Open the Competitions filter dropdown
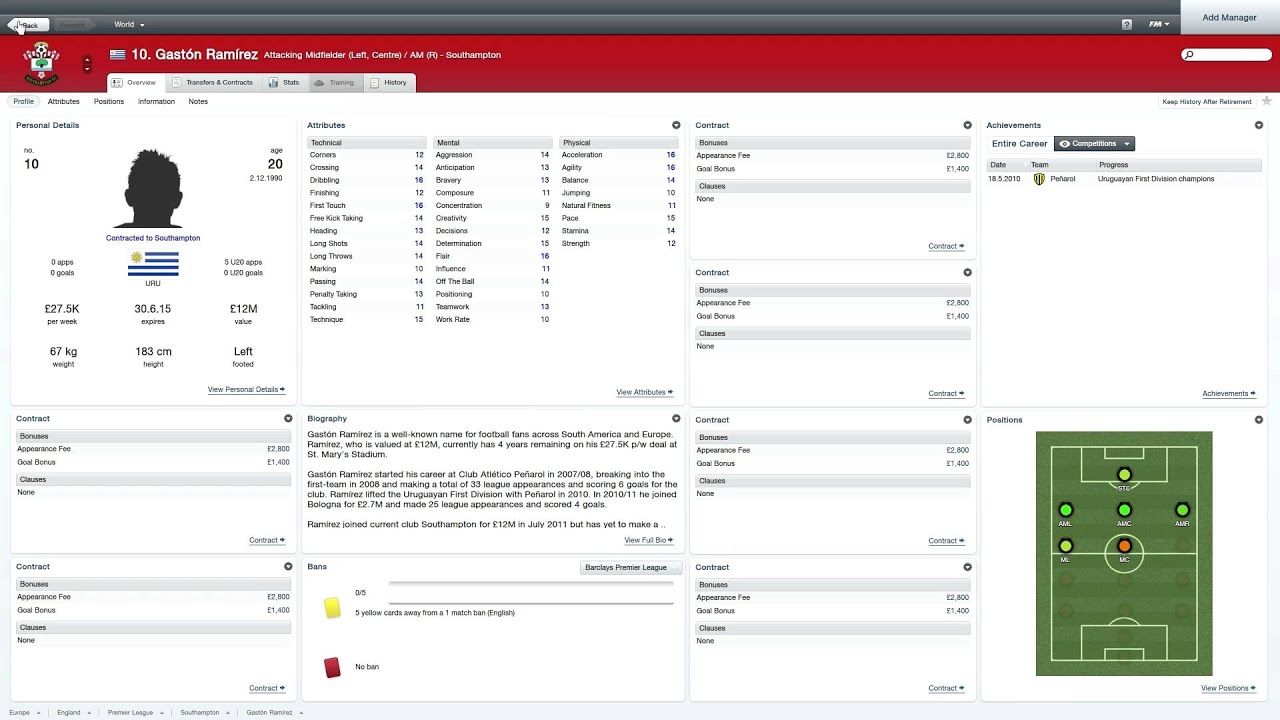1280x720 pixels. tap(1126, 144)
